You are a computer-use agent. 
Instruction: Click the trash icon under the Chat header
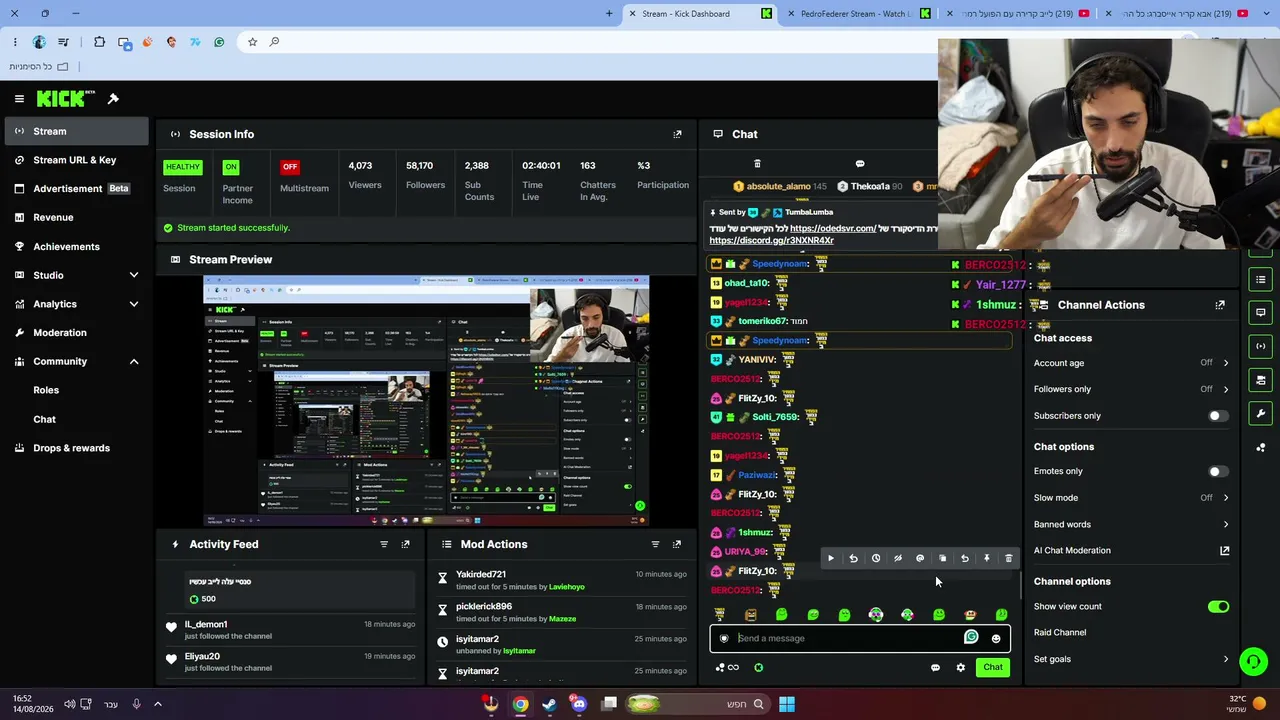click(757, 164)
